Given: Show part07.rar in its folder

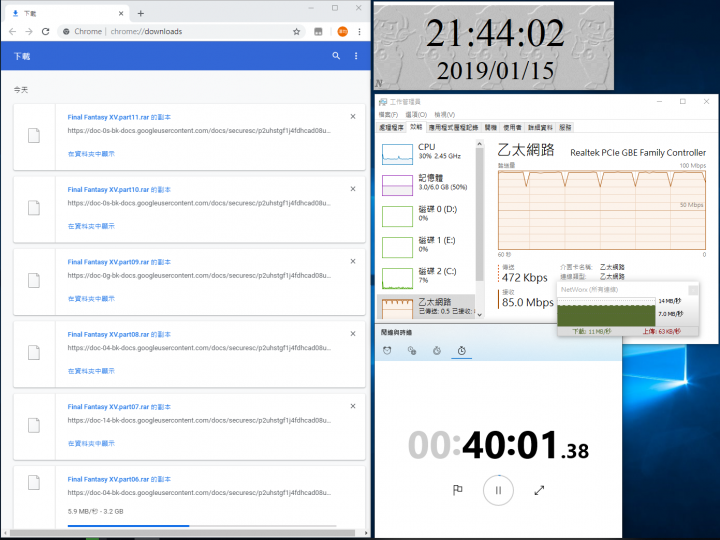Looking at the screenshot, I should tap(91, 444).
